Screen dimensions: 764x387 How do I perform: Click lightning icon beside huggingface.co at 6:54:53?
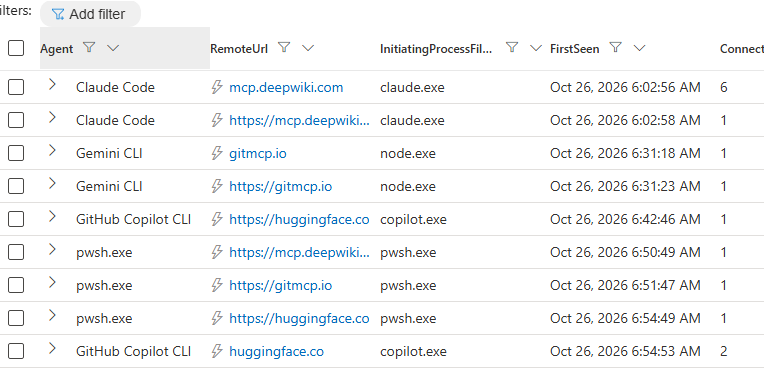coord(217,351)
